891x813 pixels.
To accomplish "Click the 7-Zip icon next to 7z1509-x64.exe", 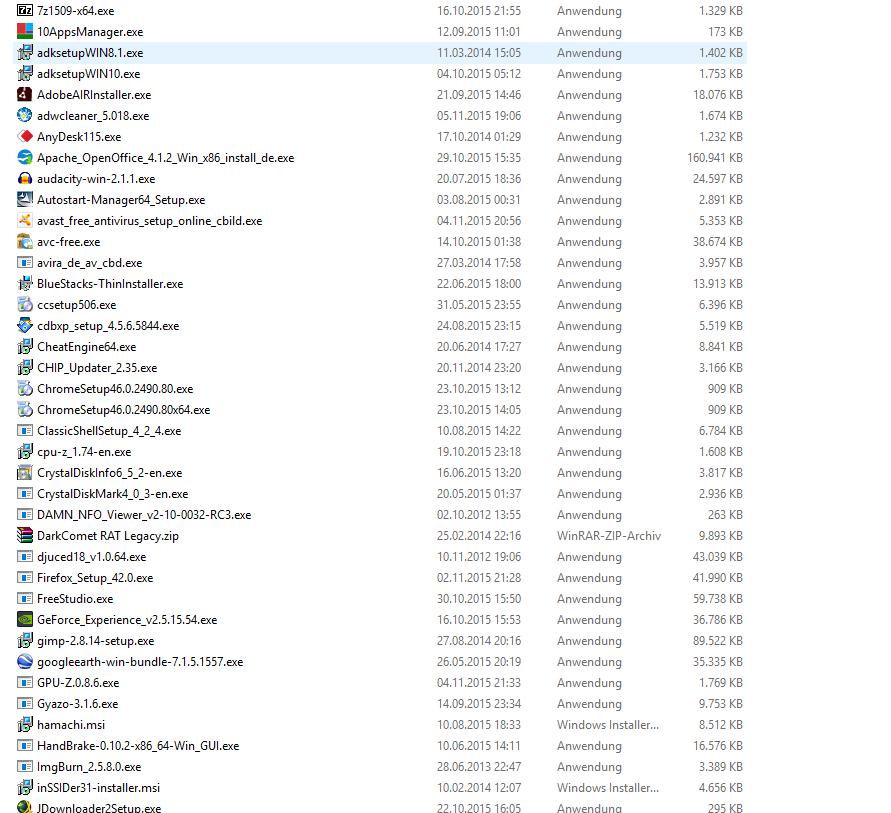I will click(x=24, y=10).
